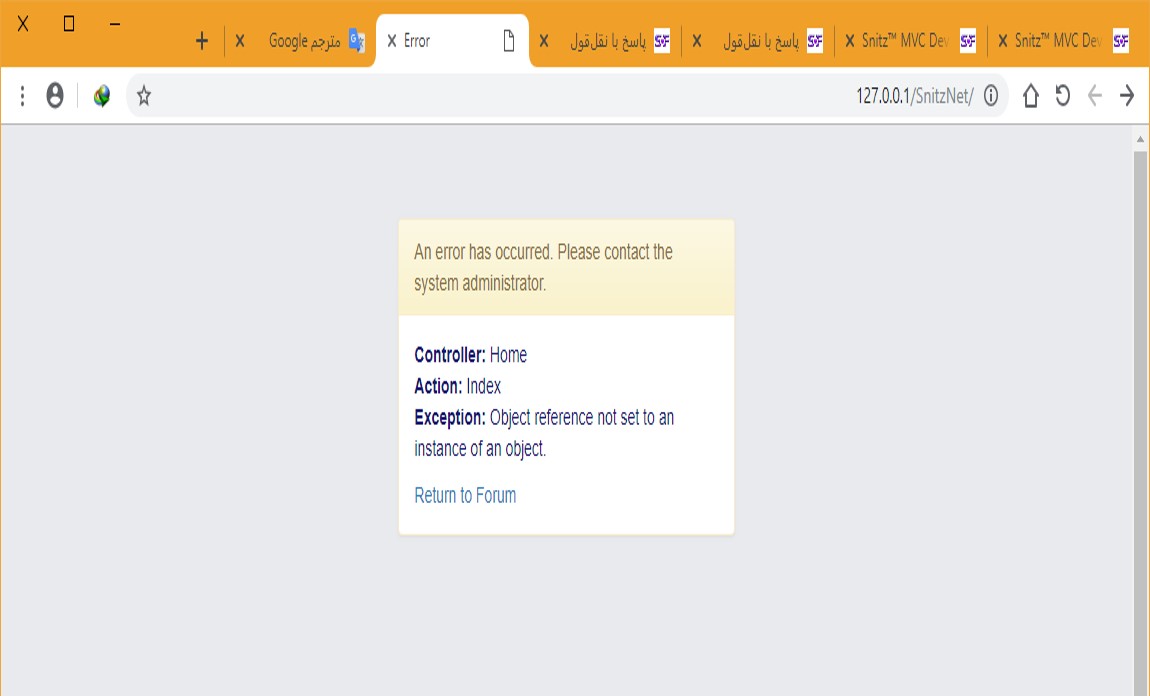Click the Internet Download Manager extension icon

(101, 96)
